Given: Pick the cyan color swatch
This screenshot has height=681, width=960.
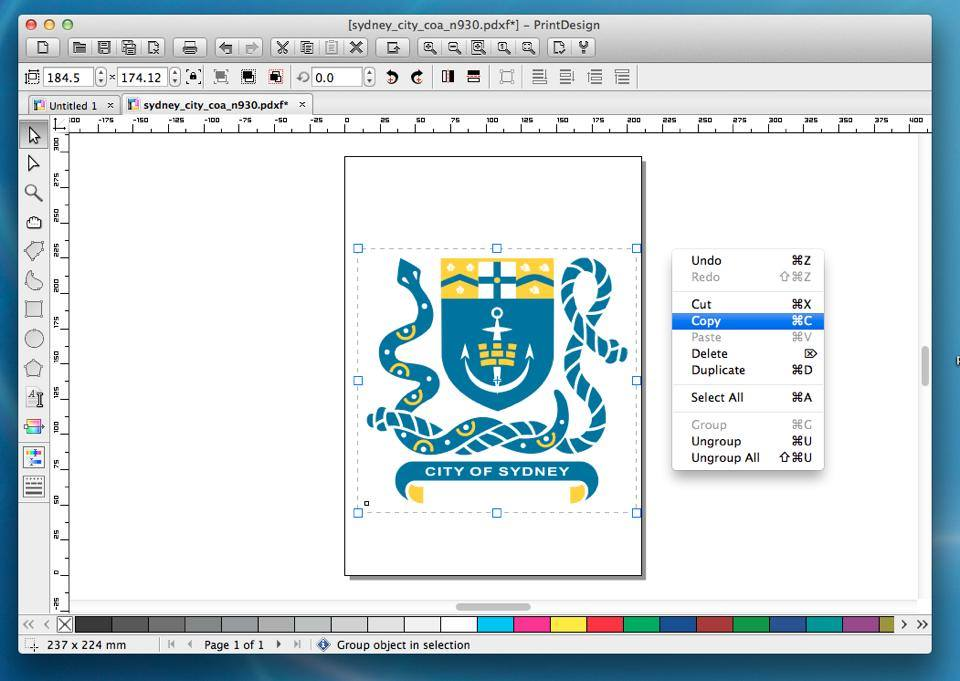Looking at the screenshot, I should click(x=495, y=624).
